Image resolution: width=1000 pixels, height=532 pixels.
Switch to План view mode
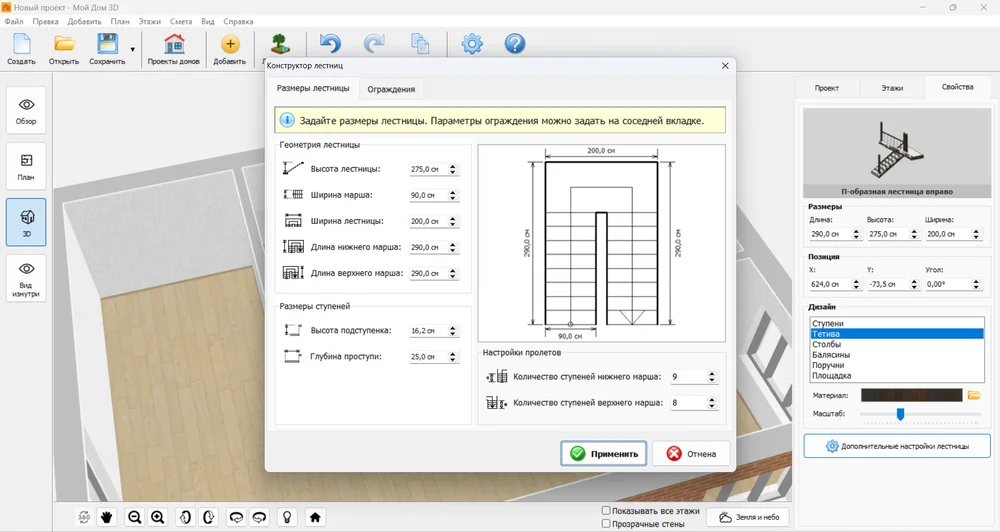(x=26, y=166)
